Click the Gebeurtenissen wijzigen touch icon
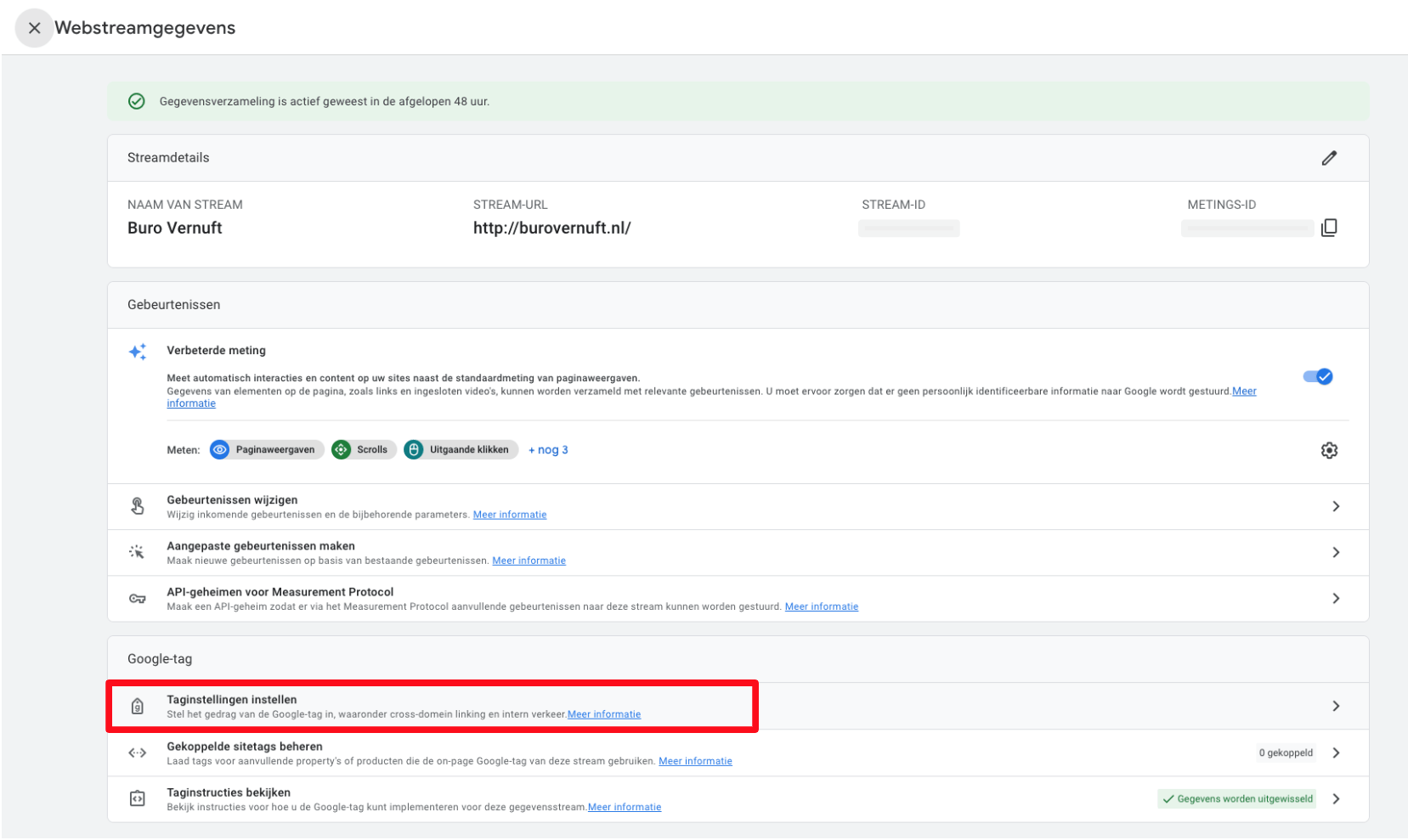Screen dimensions: 1408x840 [138, 506]
